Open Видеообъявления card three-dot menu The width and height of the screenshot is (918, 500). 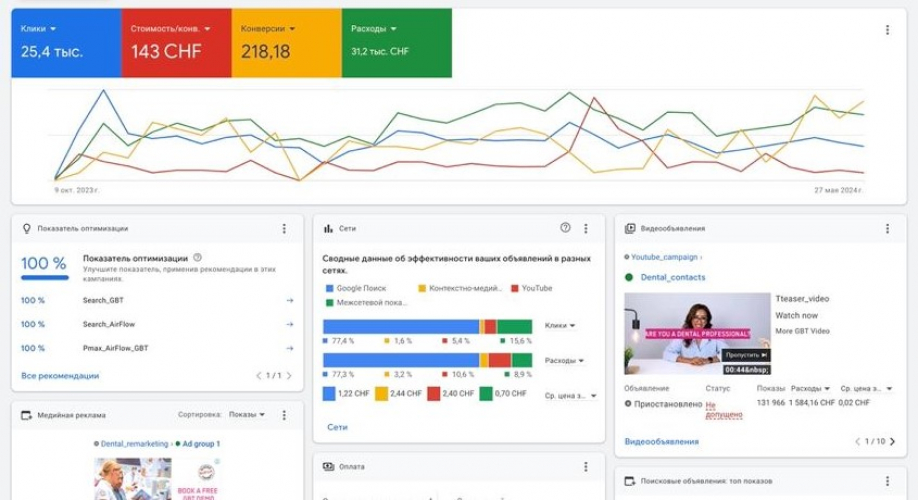coord(888,229)
